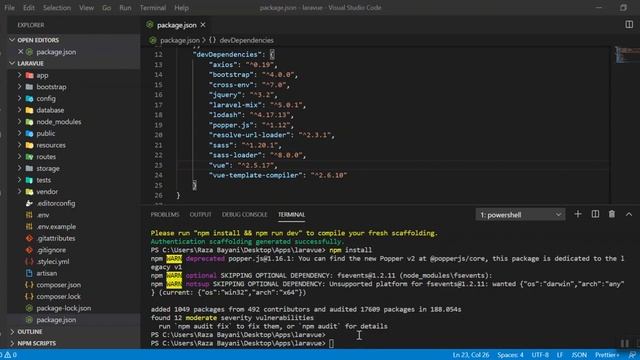The height and width of the screenshot is (360, 640).
Task: Change encoding via UTF-8 status item
Action: pos(540,355)
